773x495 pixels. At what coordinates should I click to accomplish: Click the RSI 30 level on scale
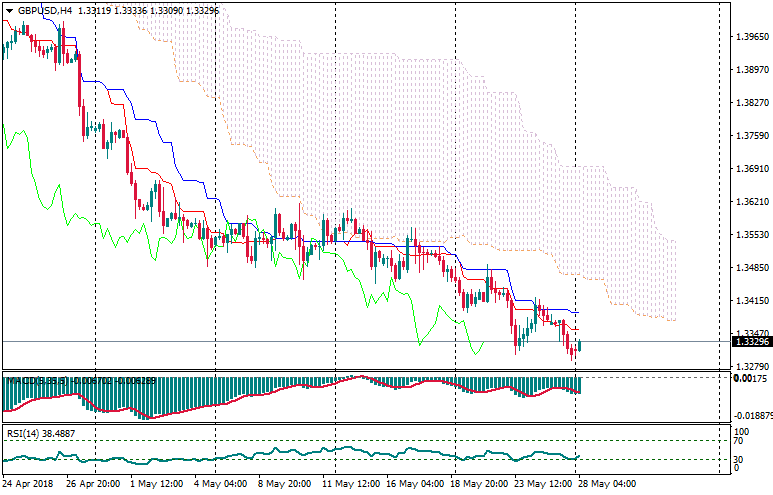[739, 459]
